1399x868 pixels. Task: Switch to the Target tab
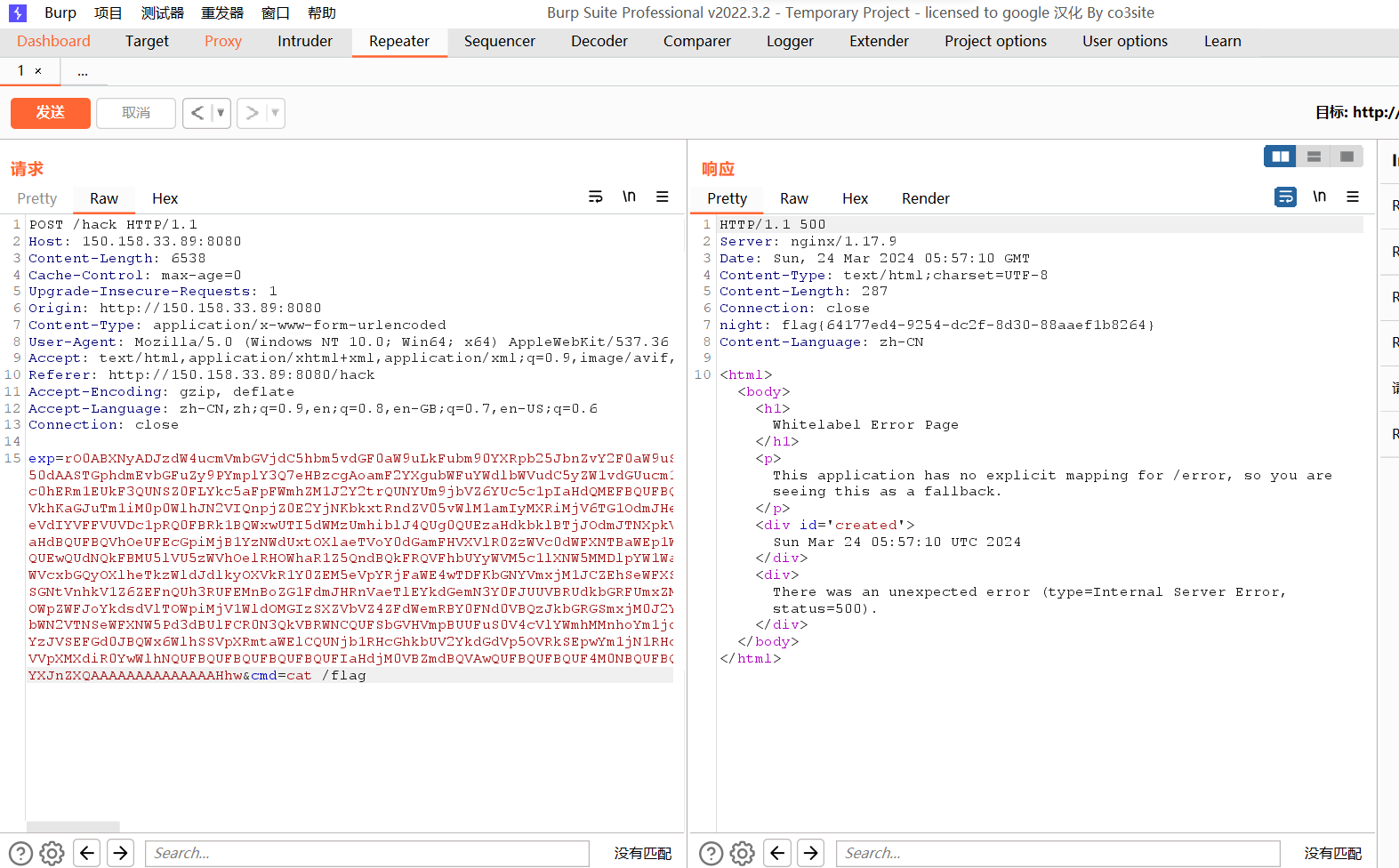click(147, 41)
